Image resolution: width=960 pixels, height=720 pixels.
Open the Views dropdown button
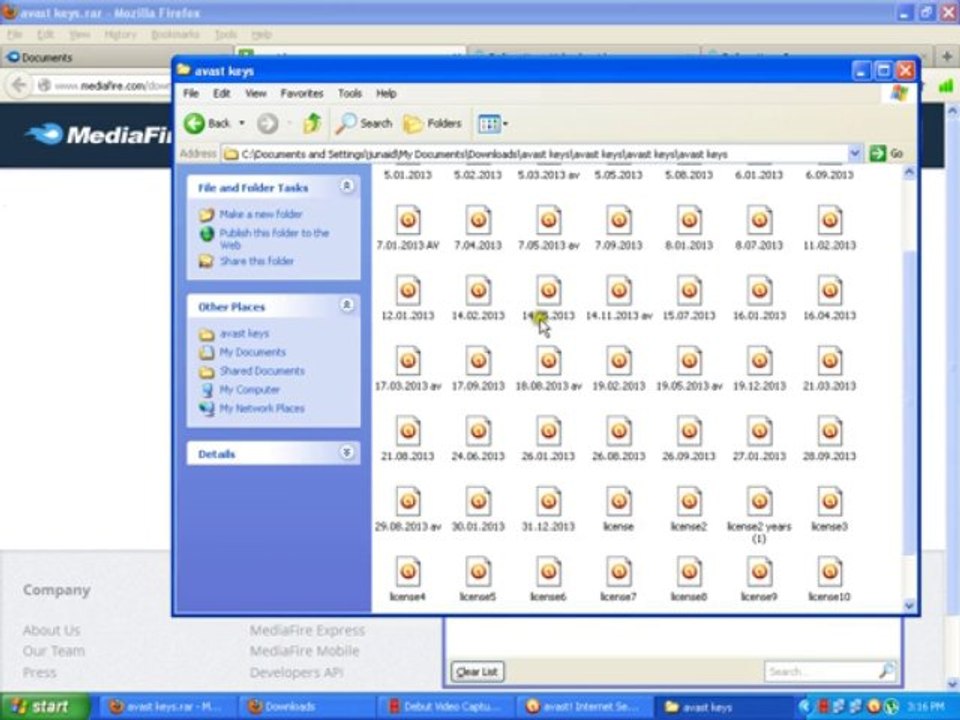tap(492, 124)
